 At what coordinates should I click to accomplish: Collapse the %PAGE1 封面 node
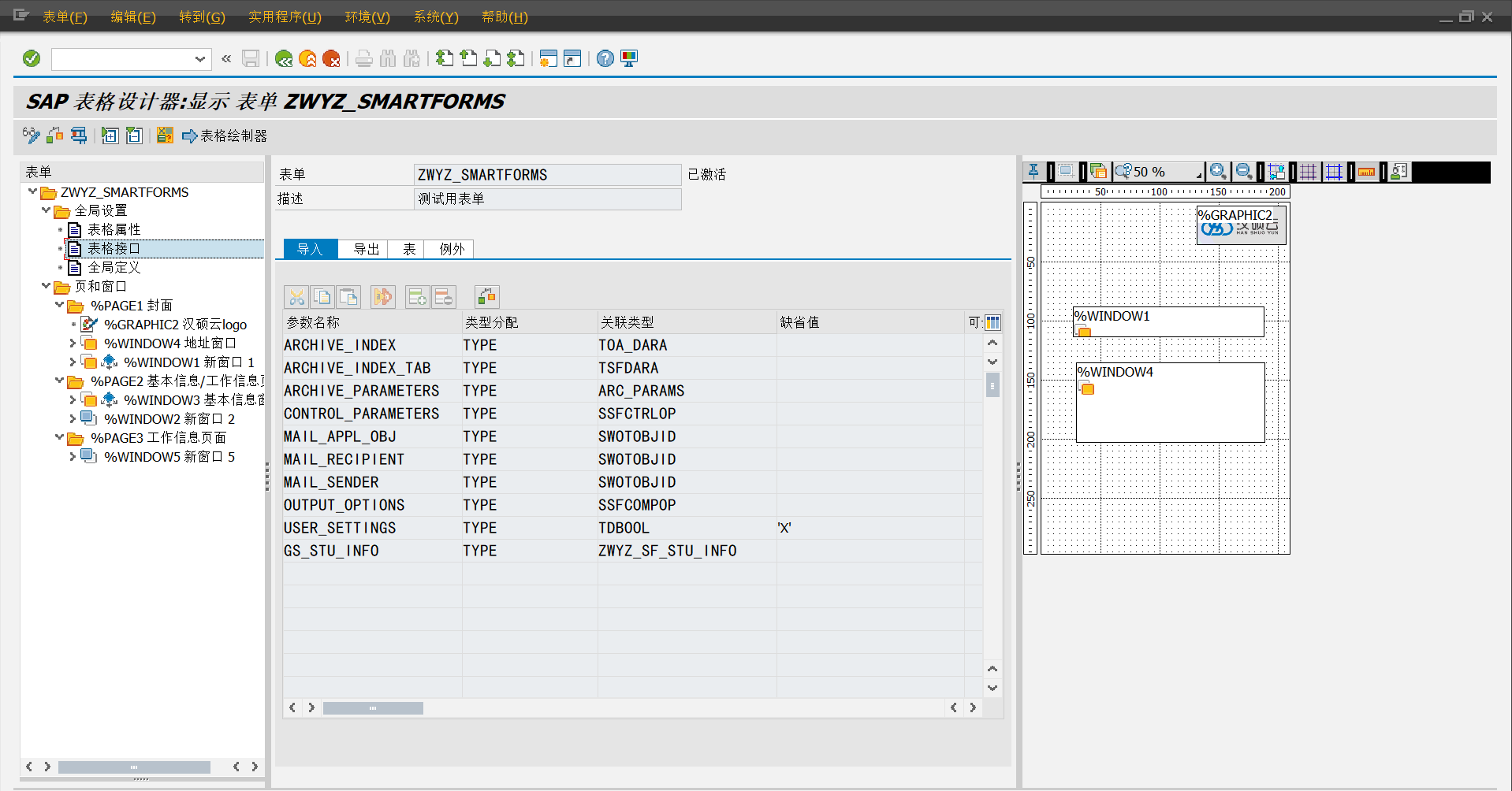(60, 305)
